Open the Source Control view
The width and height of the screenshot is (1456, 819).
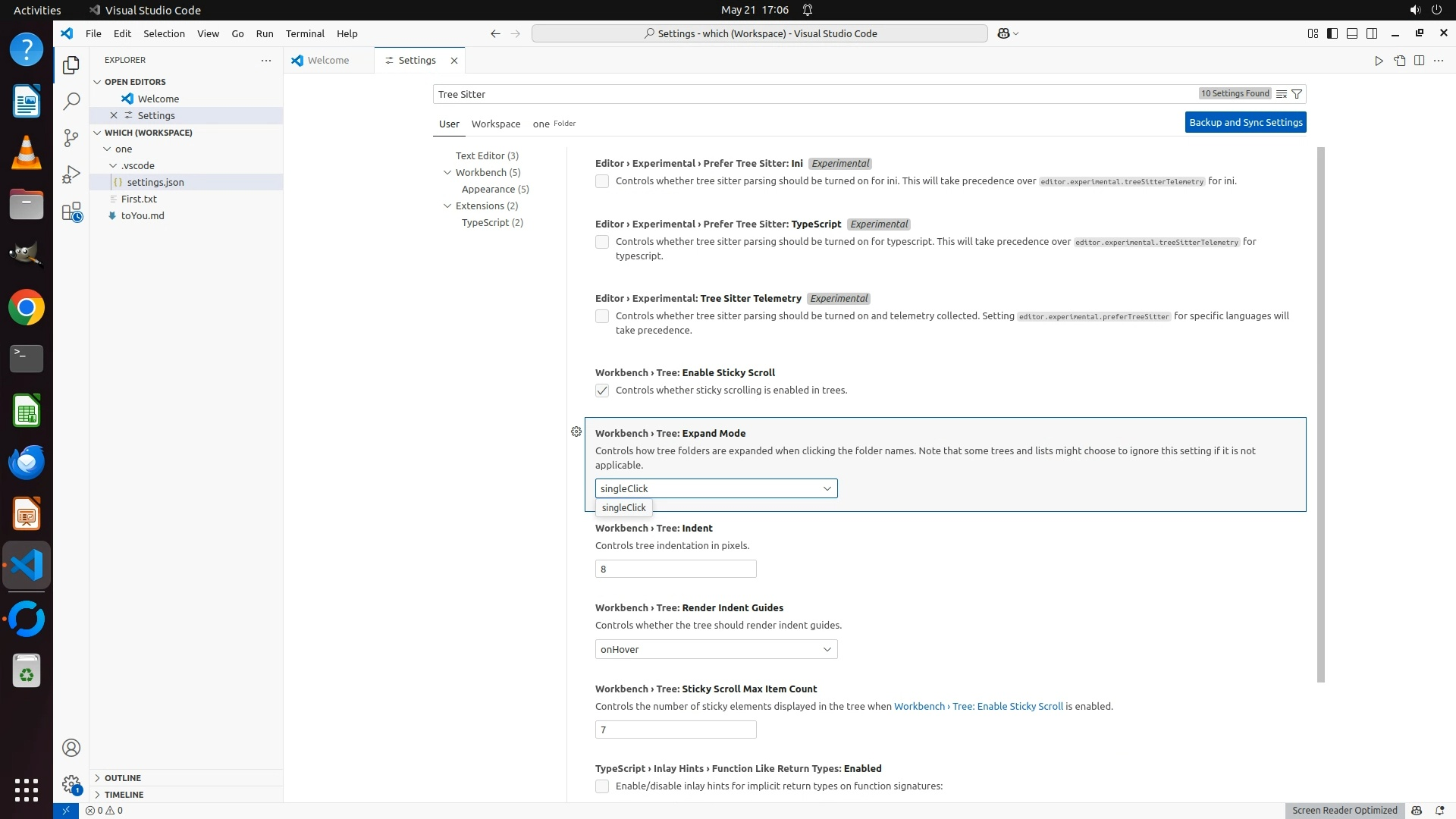(x=71, y=137)
